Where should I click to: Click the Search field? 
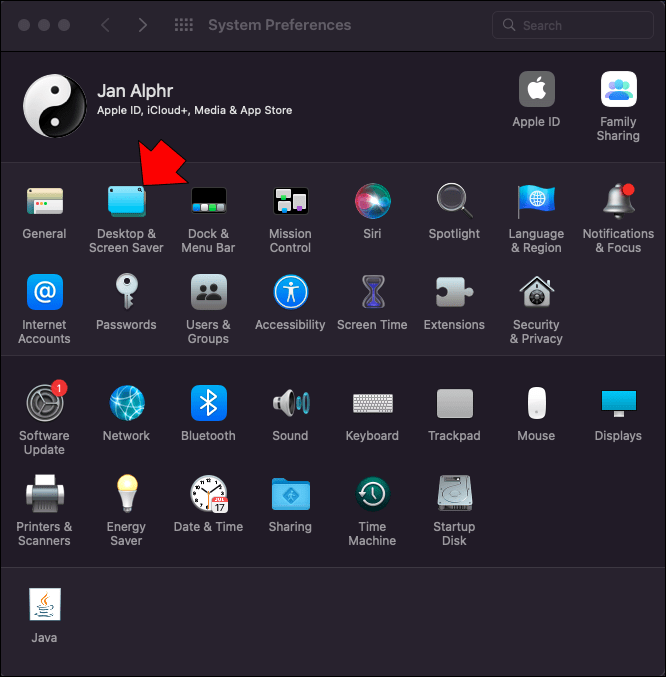point(573,25)
